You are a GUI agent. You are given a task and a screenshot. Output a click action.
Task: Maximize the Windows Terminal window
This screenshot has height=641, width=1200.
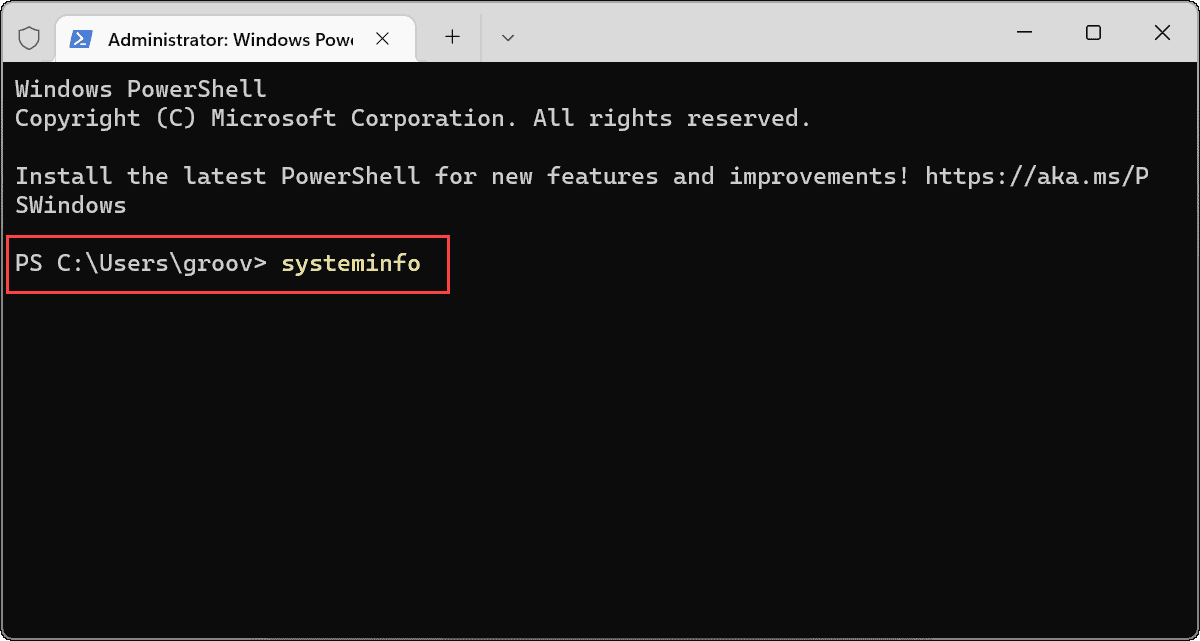click(1093, 33)
